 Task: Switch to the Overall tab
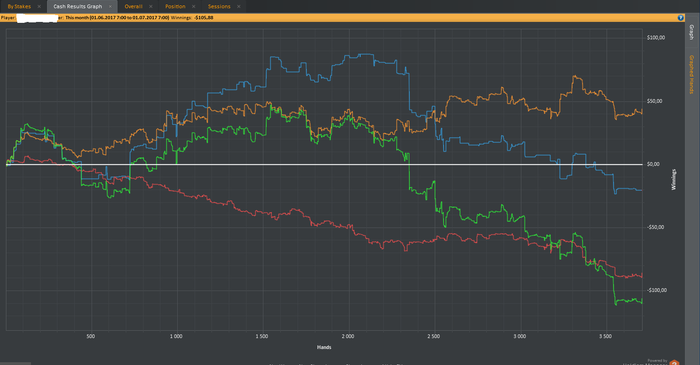tap(133, 6)
